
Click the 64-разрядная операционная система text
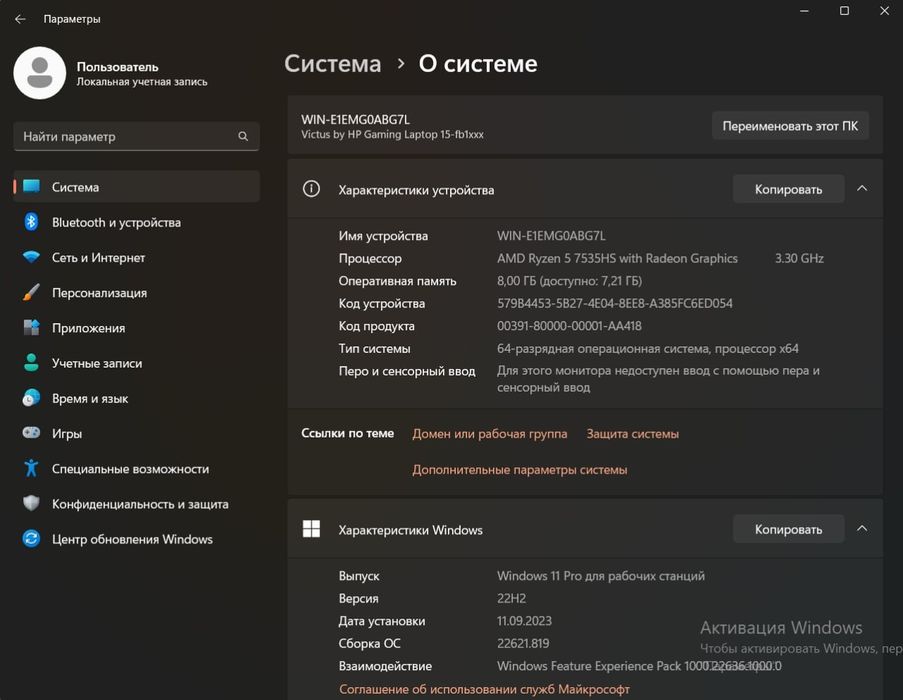(648, 348)
